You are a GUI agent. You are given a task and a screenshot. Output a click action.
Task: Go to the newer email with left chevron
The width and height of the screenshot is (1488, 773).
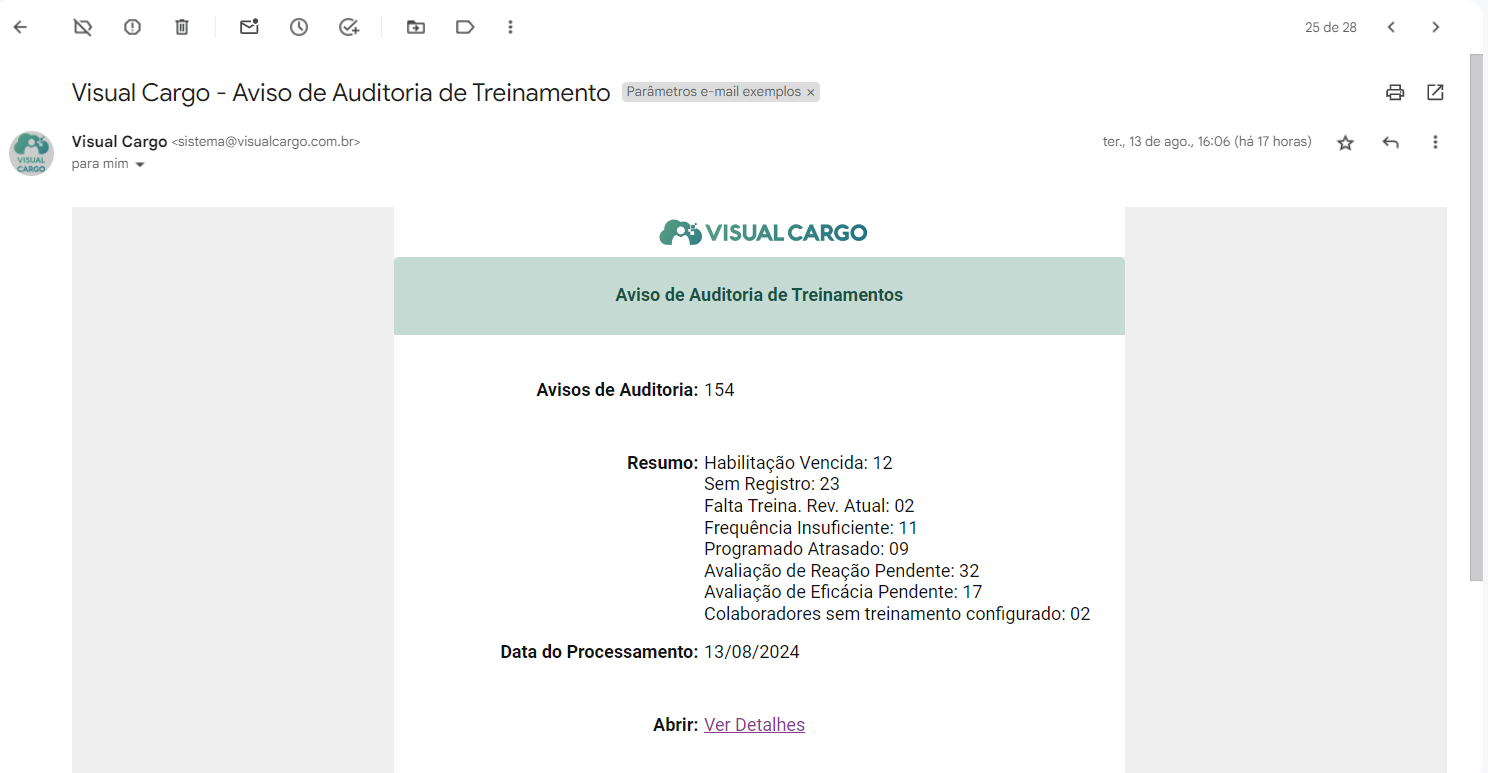coord(1391,27)
